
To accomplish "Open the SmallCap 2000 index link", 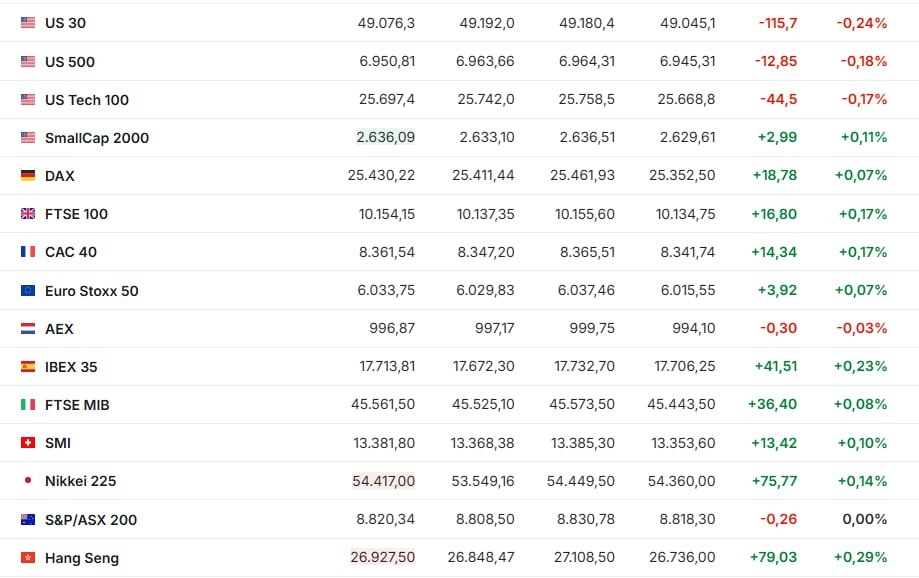I will [x=97, y=138].
